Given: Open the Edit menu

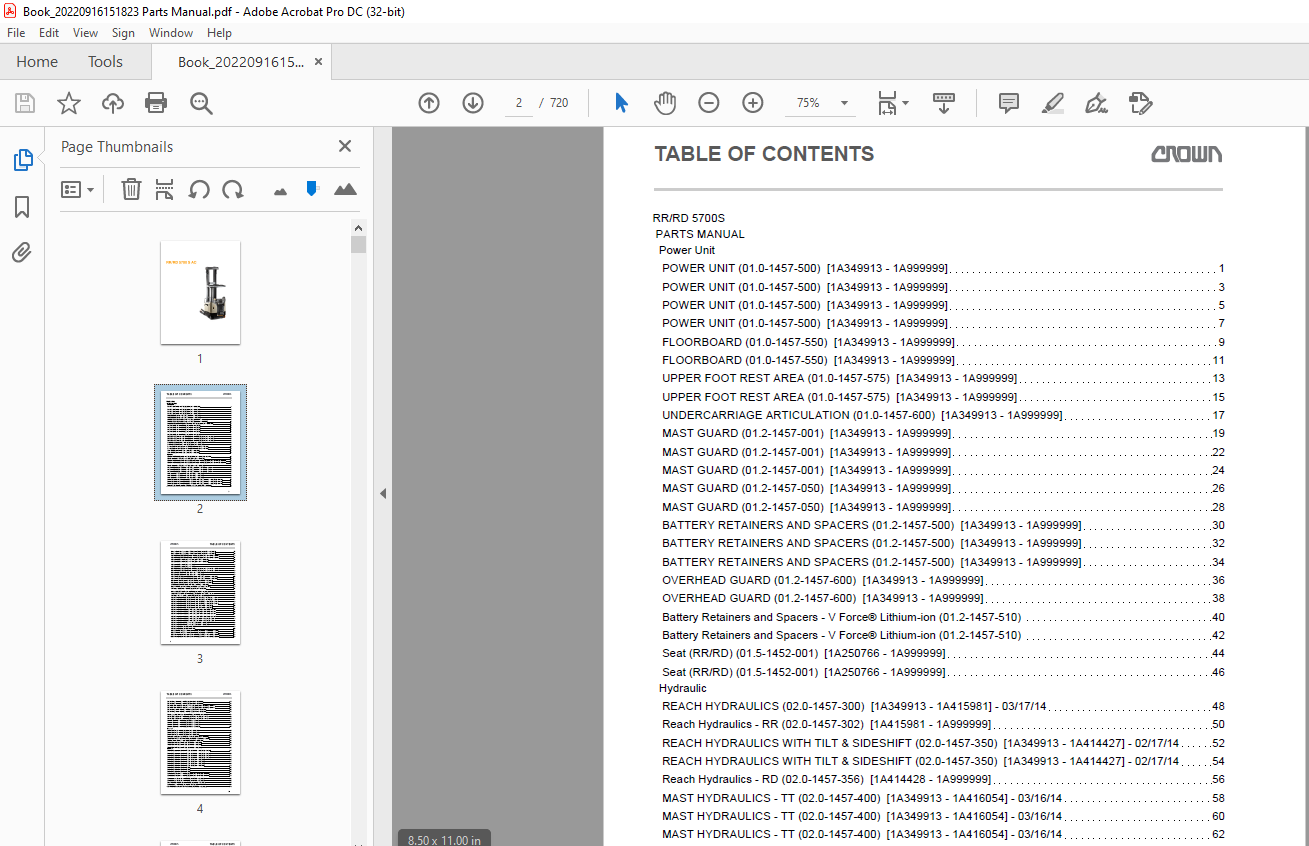Looking at the screenshot, I should [x=49, y=33].
